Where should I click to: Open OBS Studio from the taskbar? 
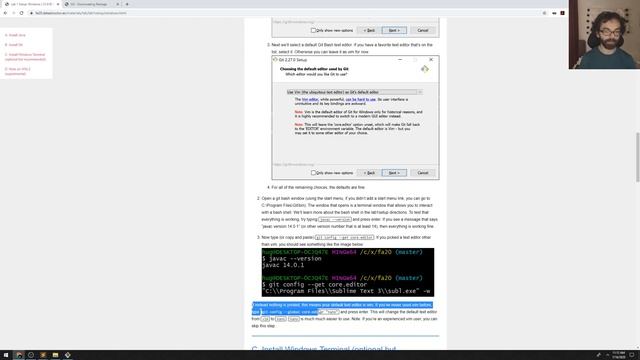[31, 355]
